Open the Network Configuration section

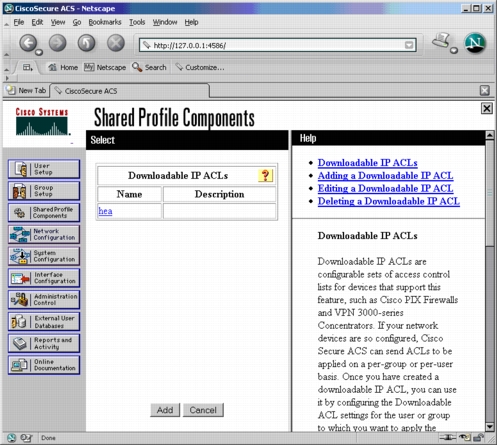point(44,235)
